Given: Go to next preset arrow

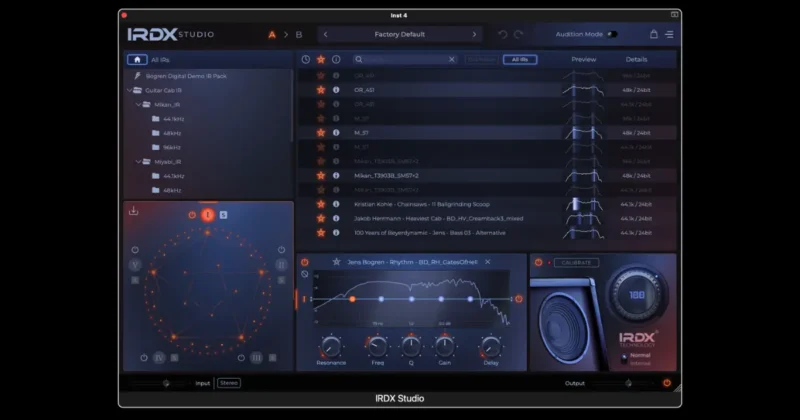Looking at the screenshot, I should click(474, 34).
